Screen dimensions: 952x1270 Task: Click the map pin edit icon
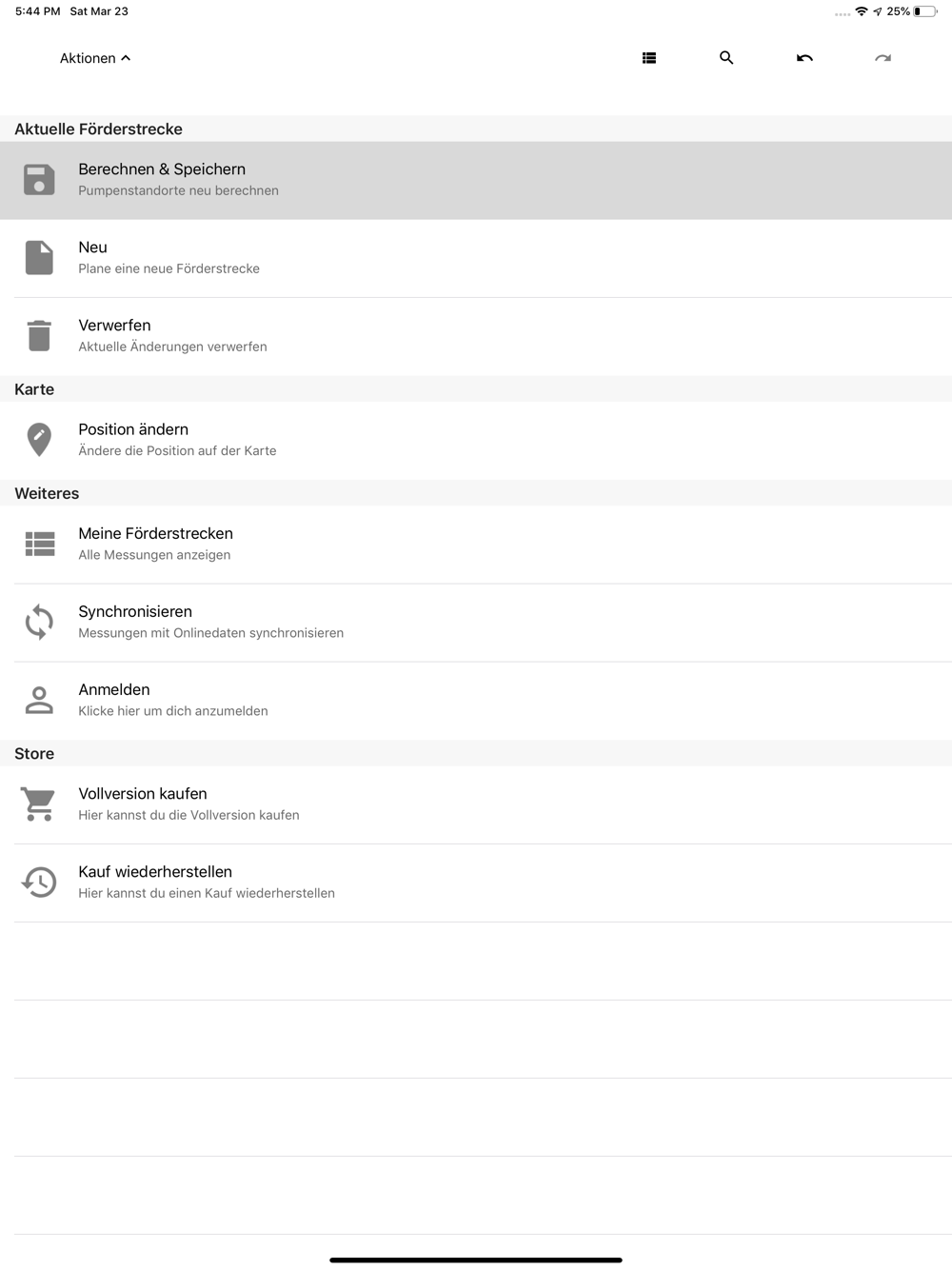click(x=39, y=440)
